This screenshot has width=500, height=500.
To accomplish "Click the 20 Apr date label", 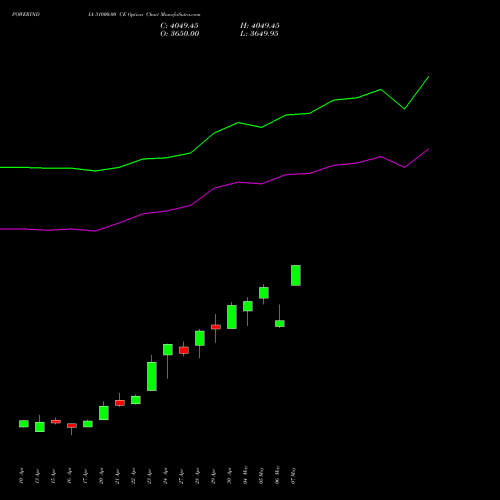I will click(101, 476).
